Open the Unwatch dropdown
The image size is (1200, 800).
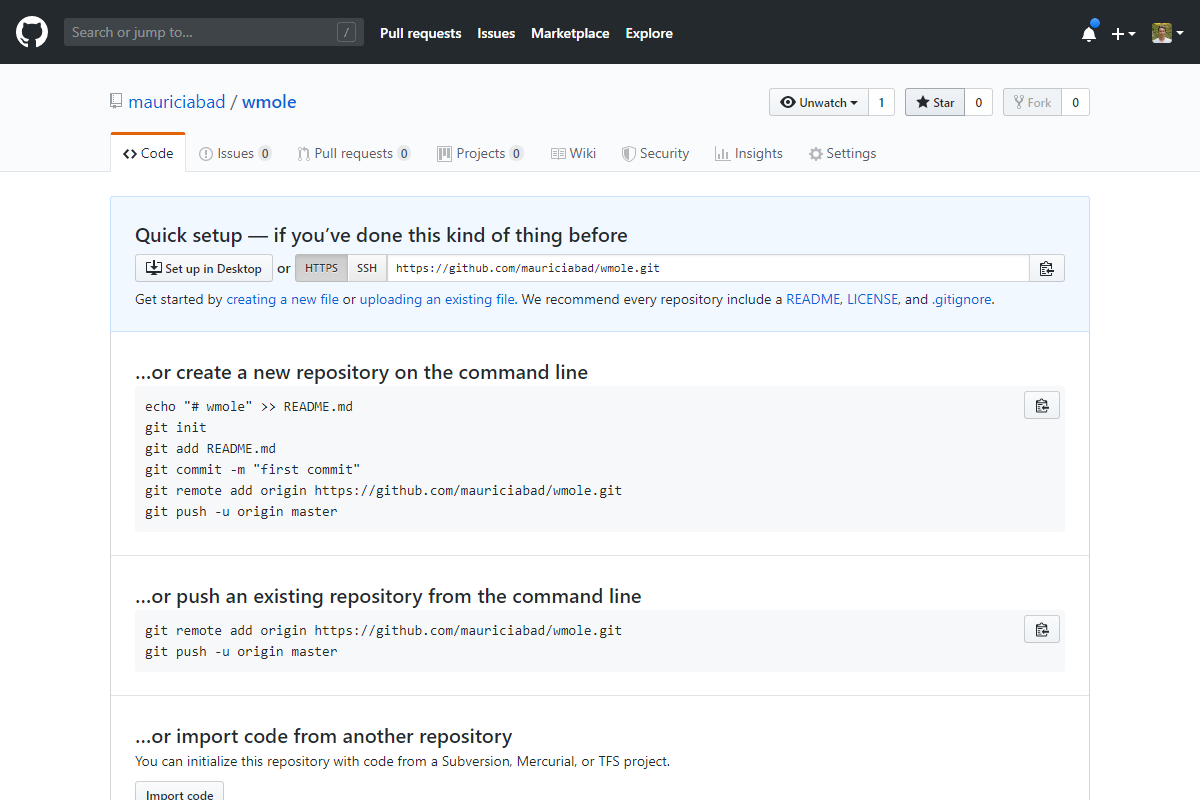(x=818, y=102)
